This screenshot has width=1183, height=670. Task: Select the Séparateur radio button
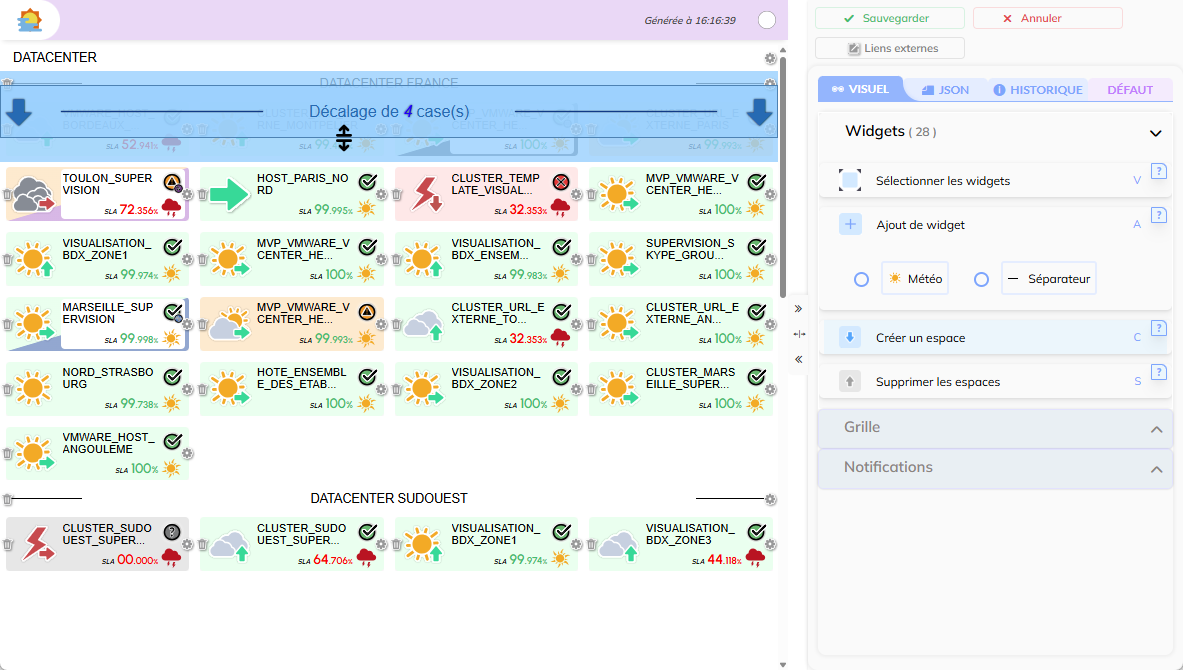pos(981,280)
